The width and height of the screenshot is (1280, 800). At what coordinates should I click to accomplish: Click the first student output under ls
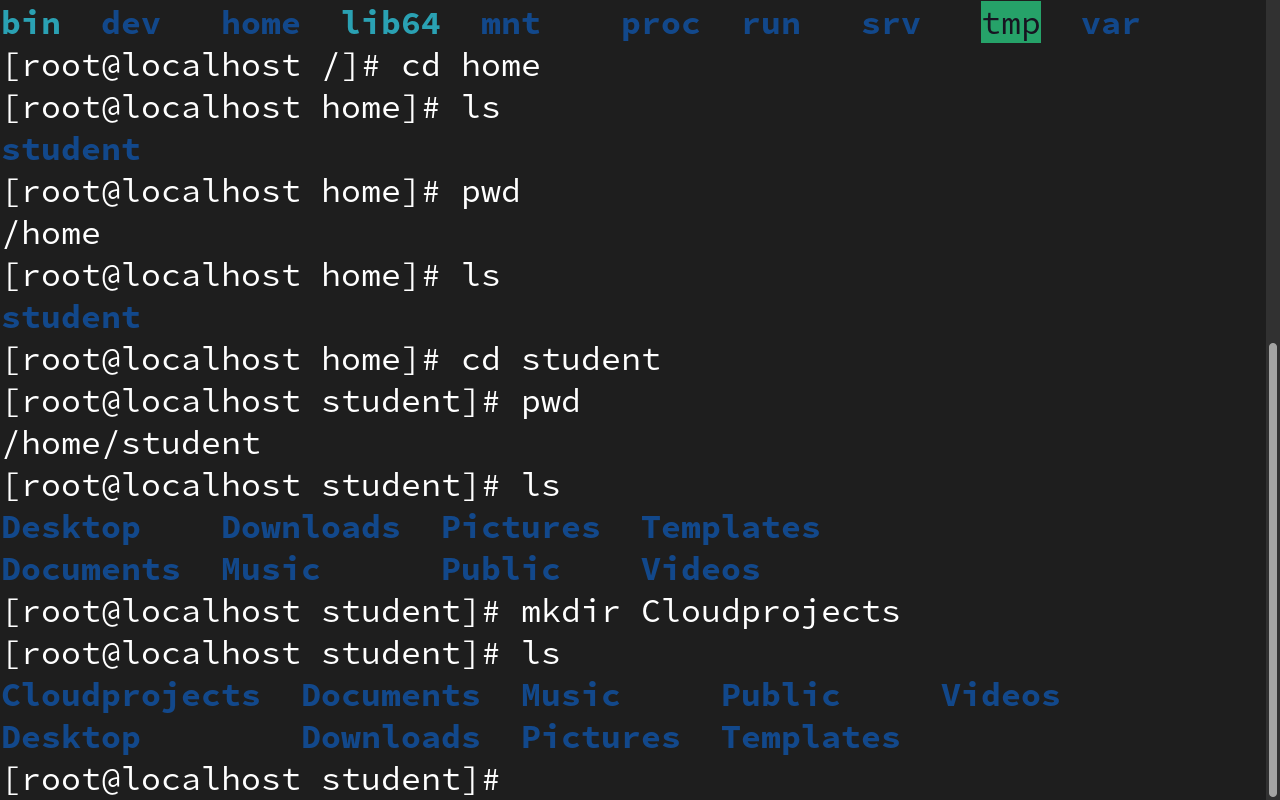[71, 149]
